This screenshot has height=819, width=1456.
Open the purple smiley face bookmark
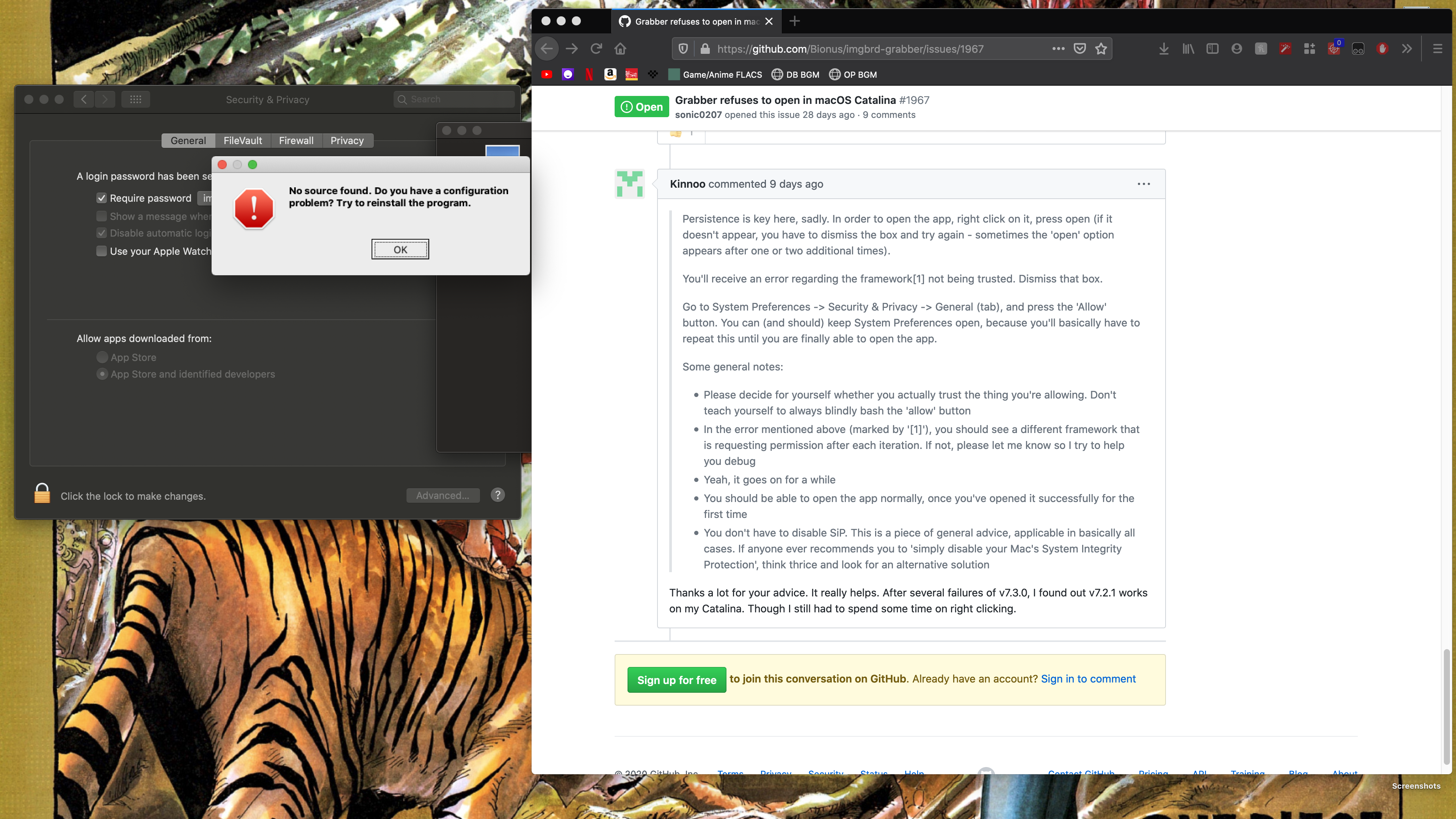[x=568, y=74]
